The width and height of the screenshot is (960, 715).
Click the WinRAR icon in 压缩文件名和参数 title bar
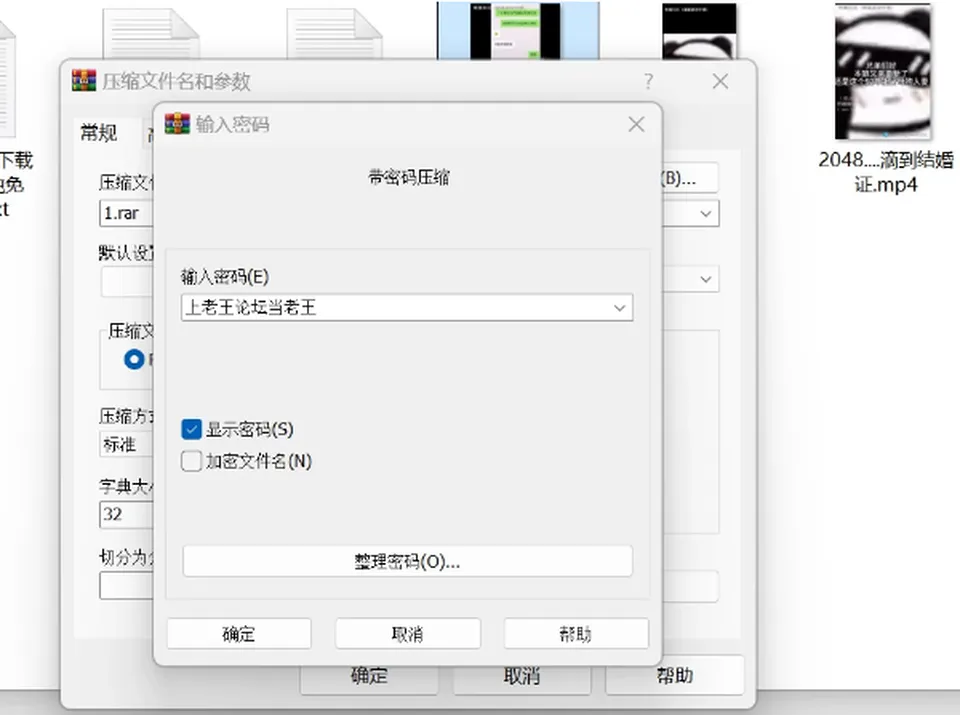[x=84, y=80]
